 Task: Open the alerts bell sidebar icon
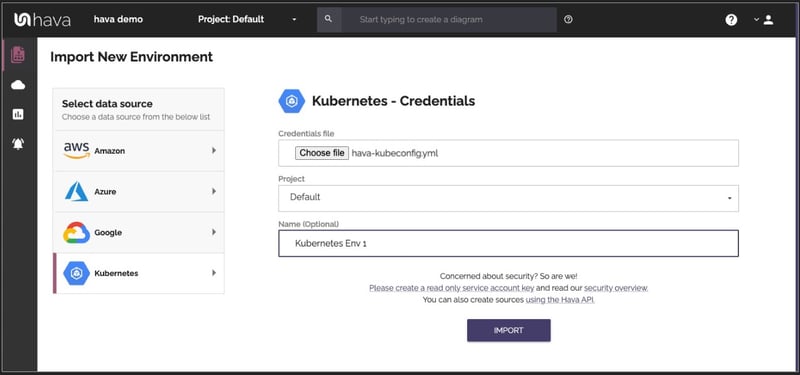tap(18, 144)
